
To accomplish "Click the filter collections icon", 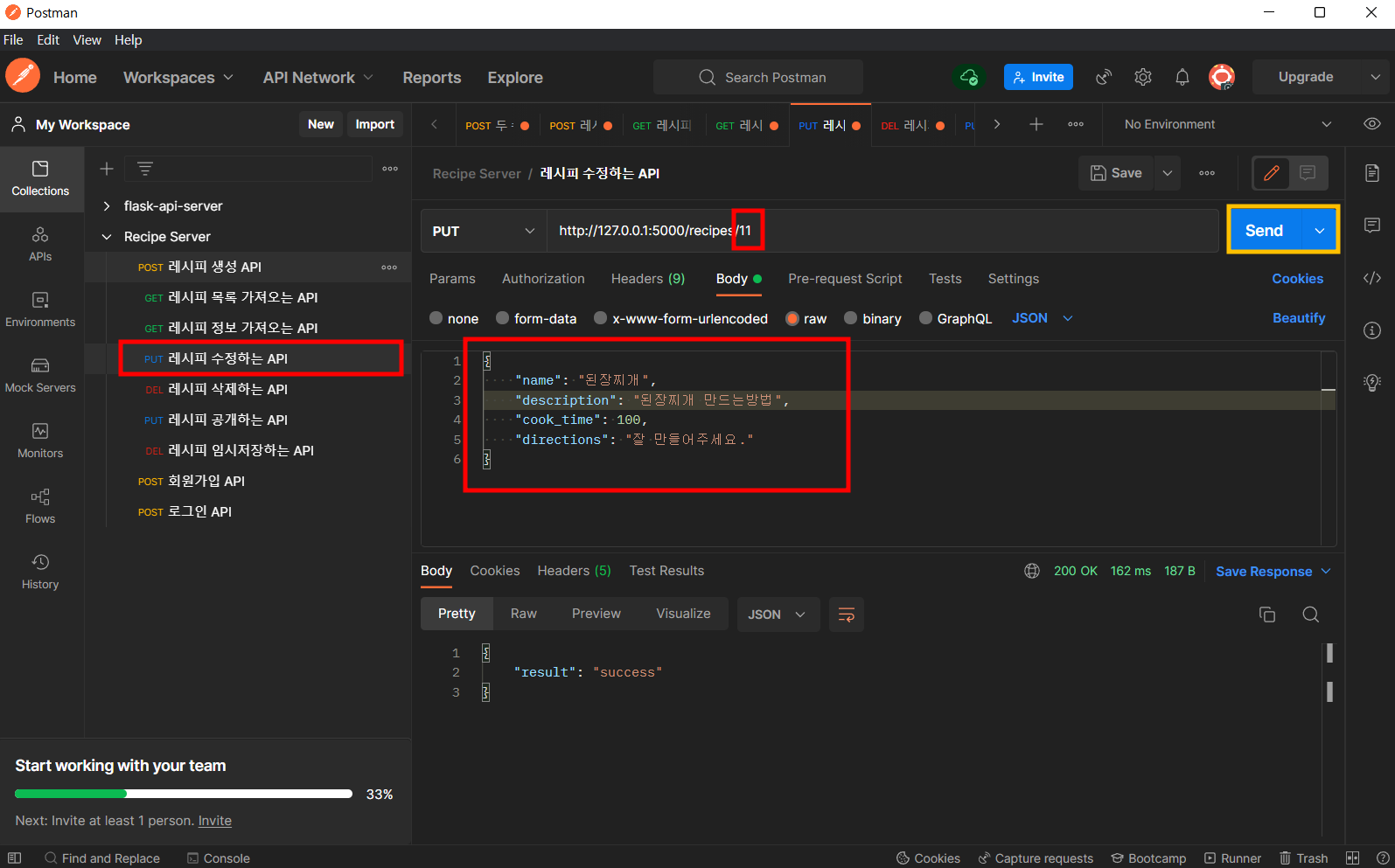I will click(x=145, y=168).
